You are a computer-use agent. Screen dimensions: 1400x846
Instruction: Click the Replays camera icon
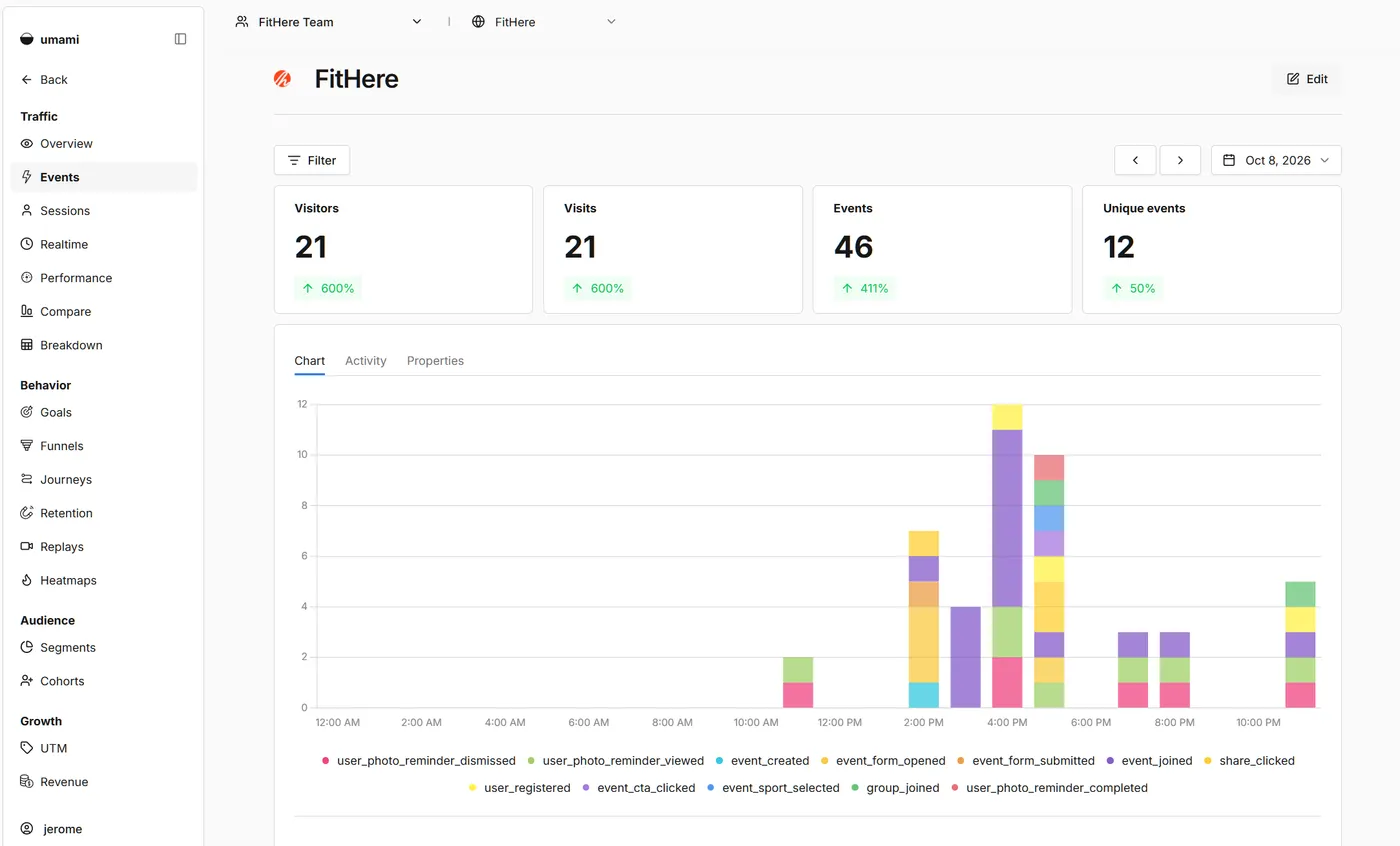[27, 547]
